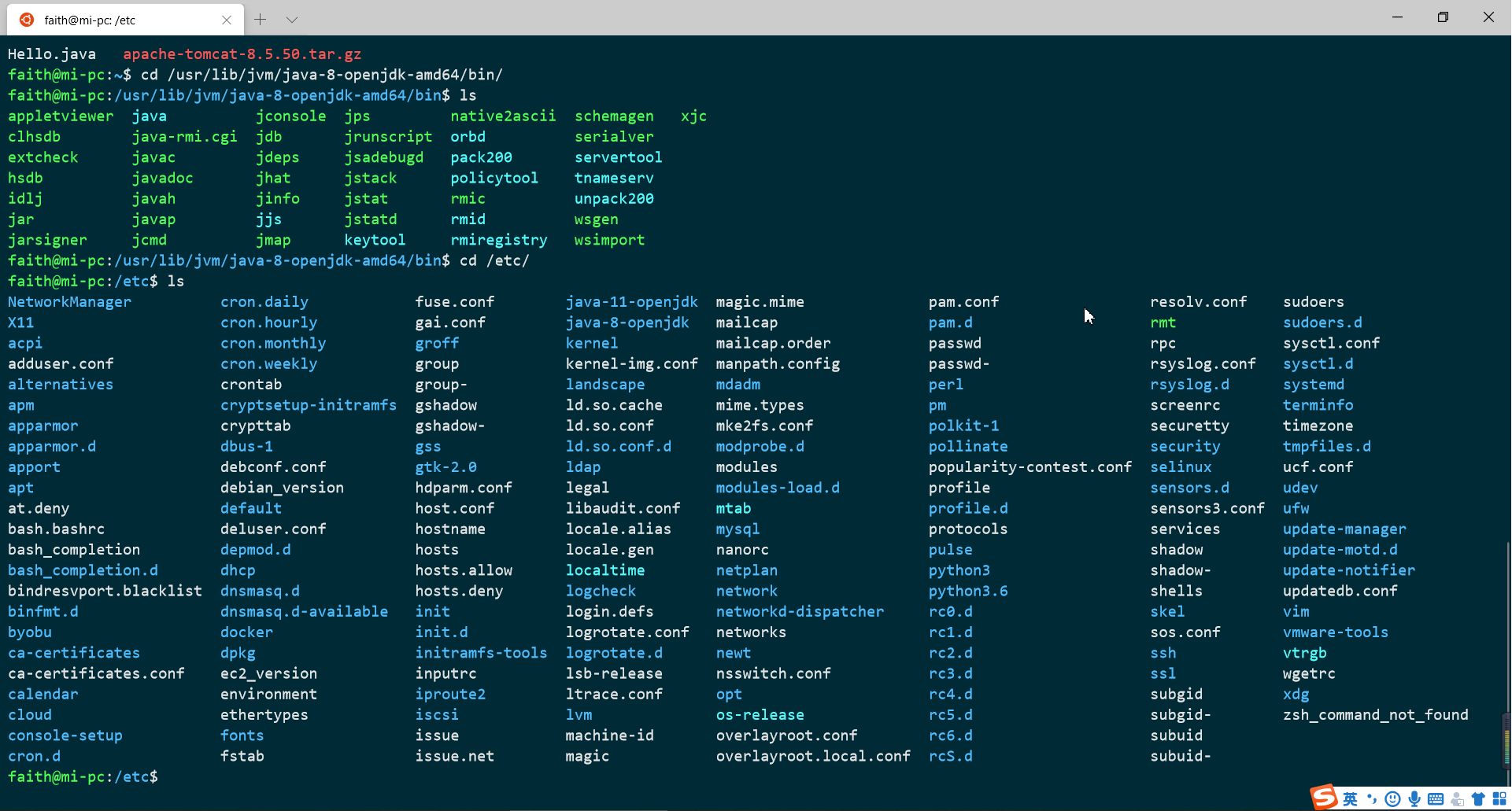
Task: Restore down the terminal window
Action: 1443,17
